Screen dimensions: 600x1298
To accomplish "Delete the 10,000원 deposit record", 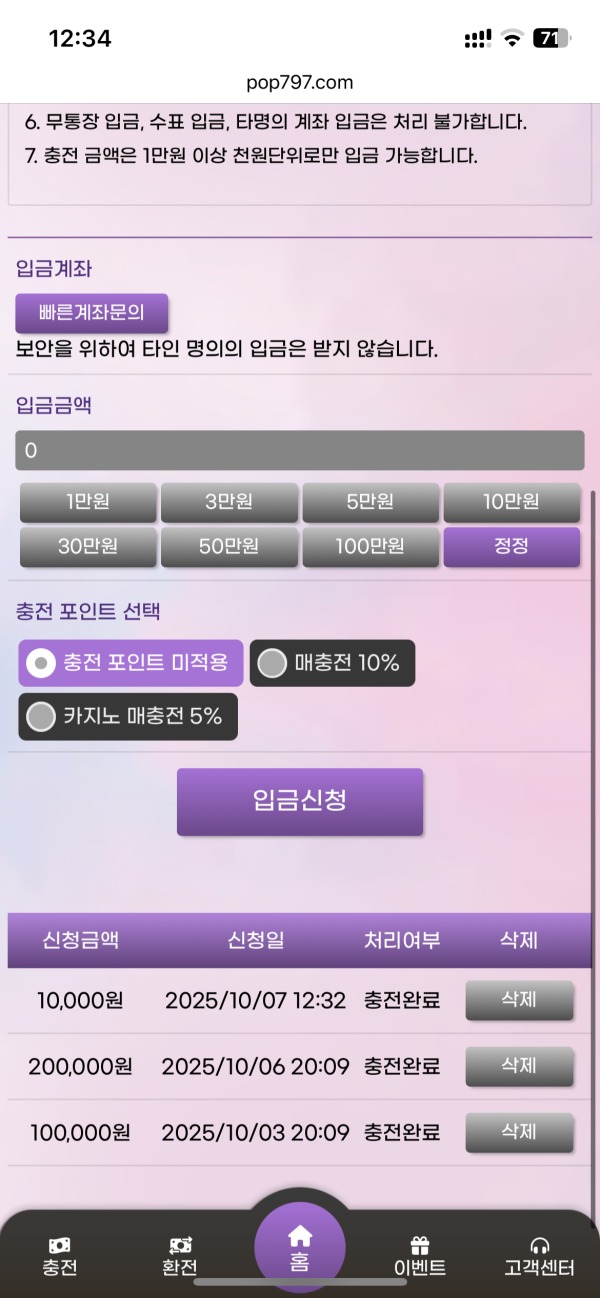I will (x=519, y=999).
